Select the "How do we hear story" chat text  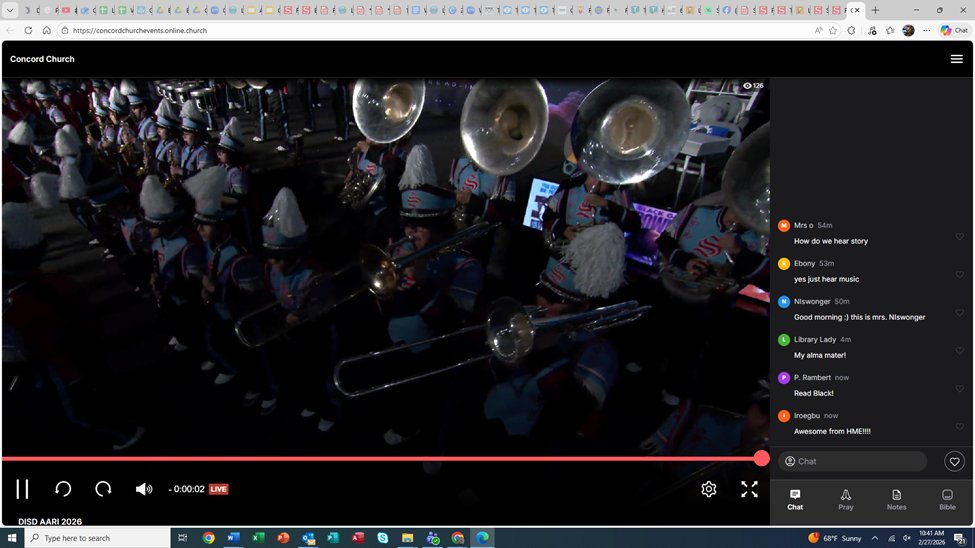click(x=831, y=241)
